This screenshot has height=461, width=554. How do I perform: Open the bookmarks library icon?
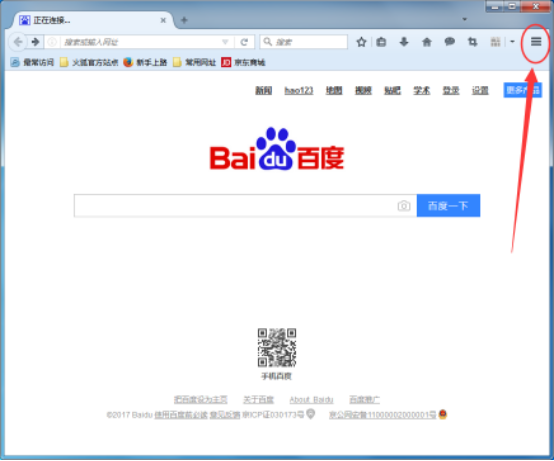point(381,42)
